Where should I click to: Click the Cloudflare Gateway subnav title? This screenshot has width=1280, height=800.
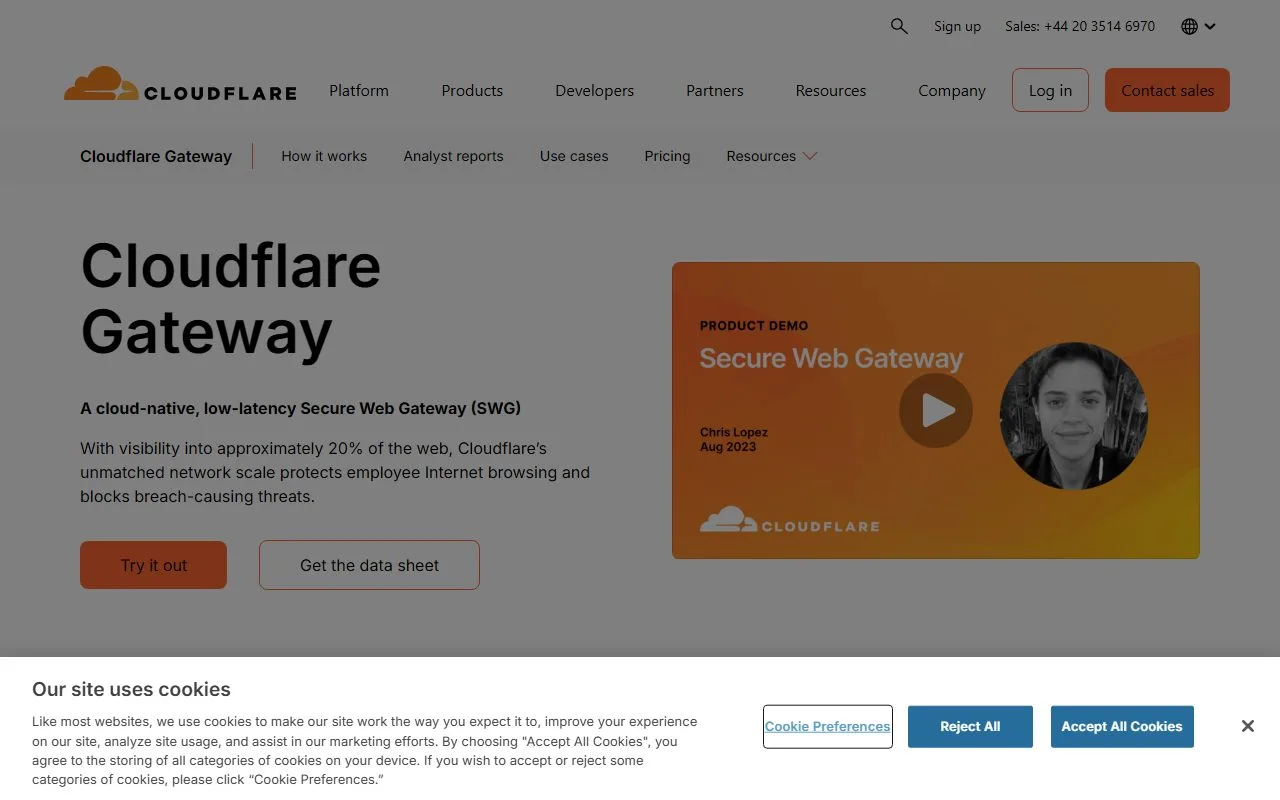(156, 156)
